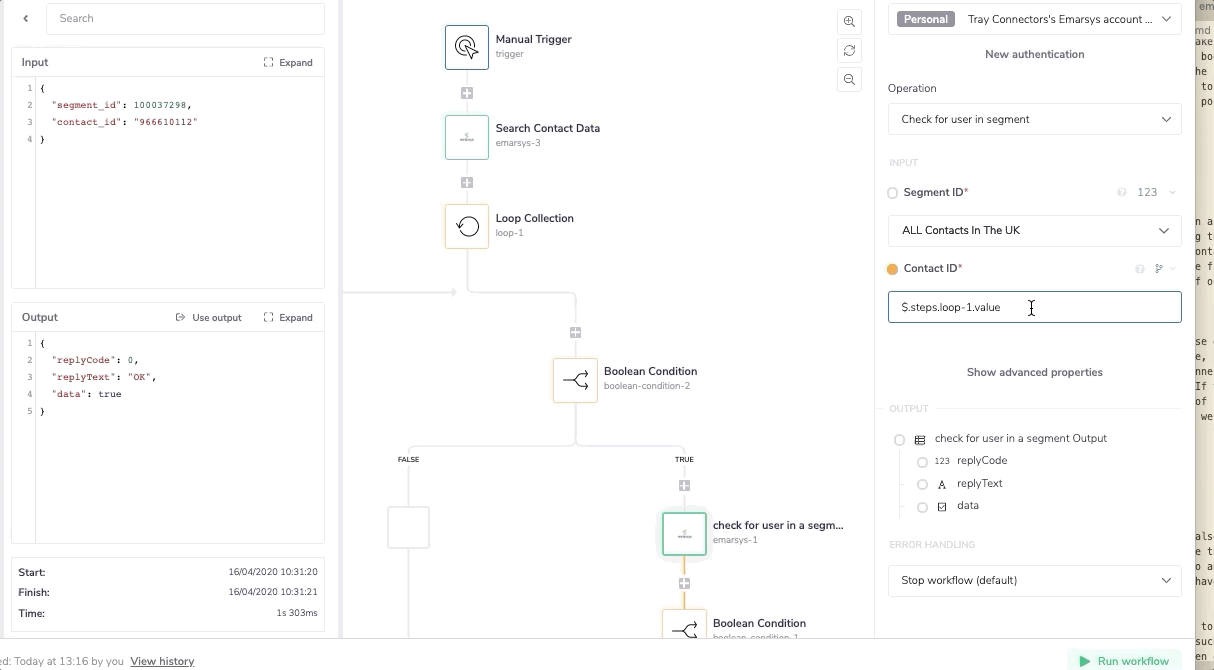Open the ALL Contacts In The UK dropdown
Screen dimensions: 1214x670
coord(1034,230)
